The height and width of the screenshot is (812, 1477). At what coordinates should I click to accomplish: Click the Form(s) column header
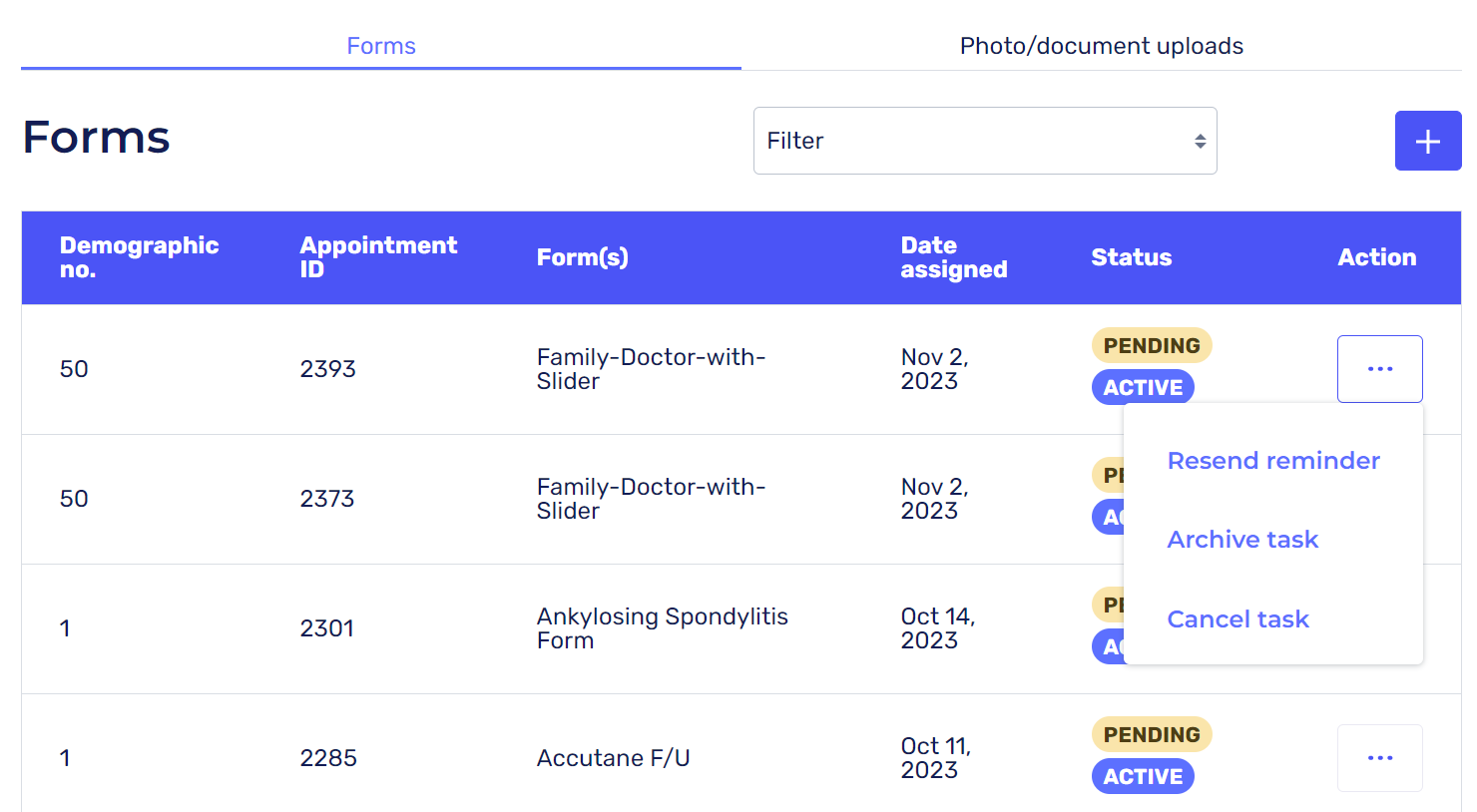point(582,257)
